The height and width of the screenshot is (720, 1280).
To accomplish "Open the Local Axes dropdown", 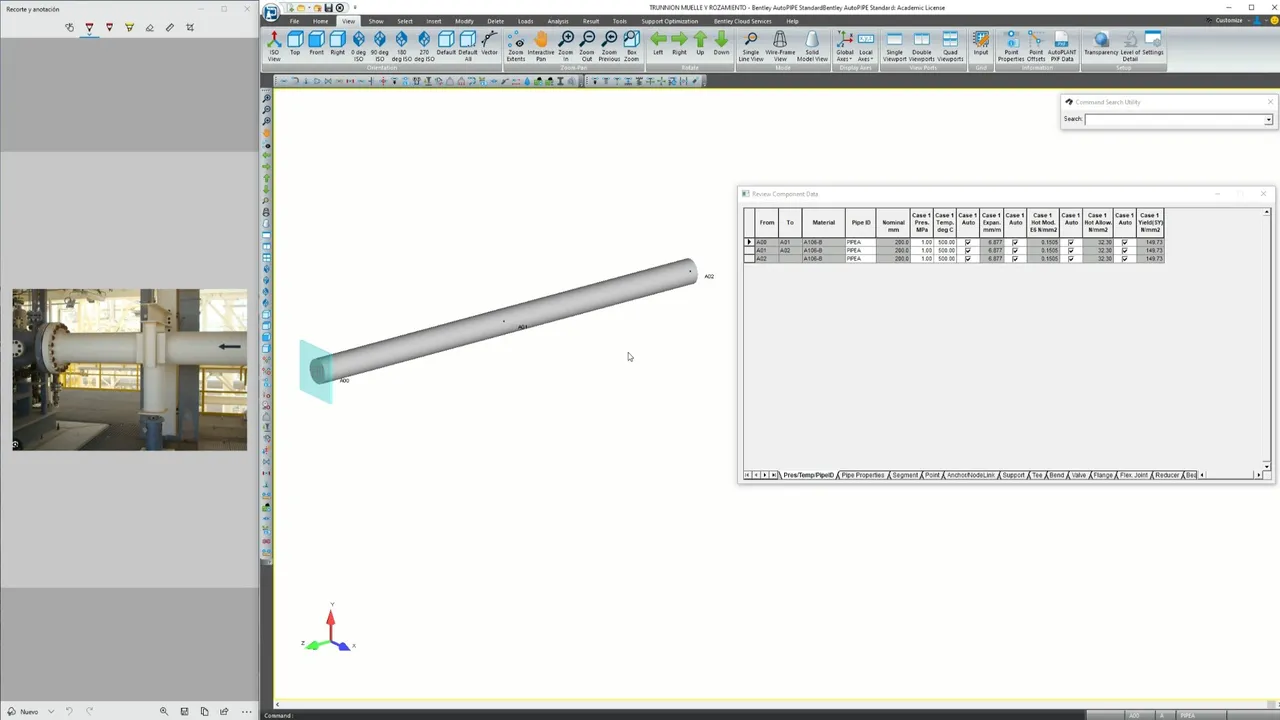I will click(866, 46).
